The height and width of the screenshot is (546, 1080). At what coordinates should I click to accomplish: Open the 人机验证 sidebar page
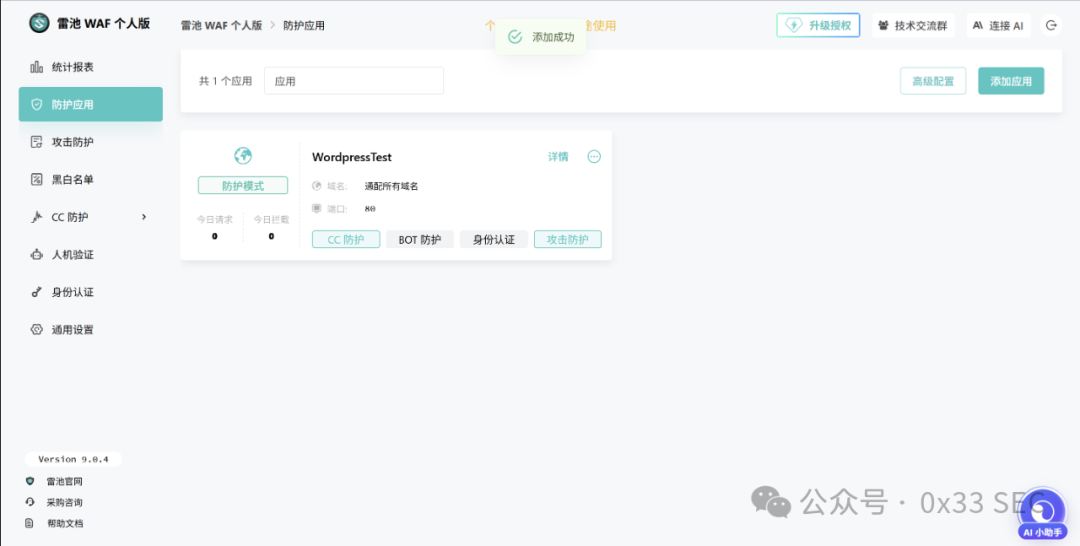(x=90, y=254)
